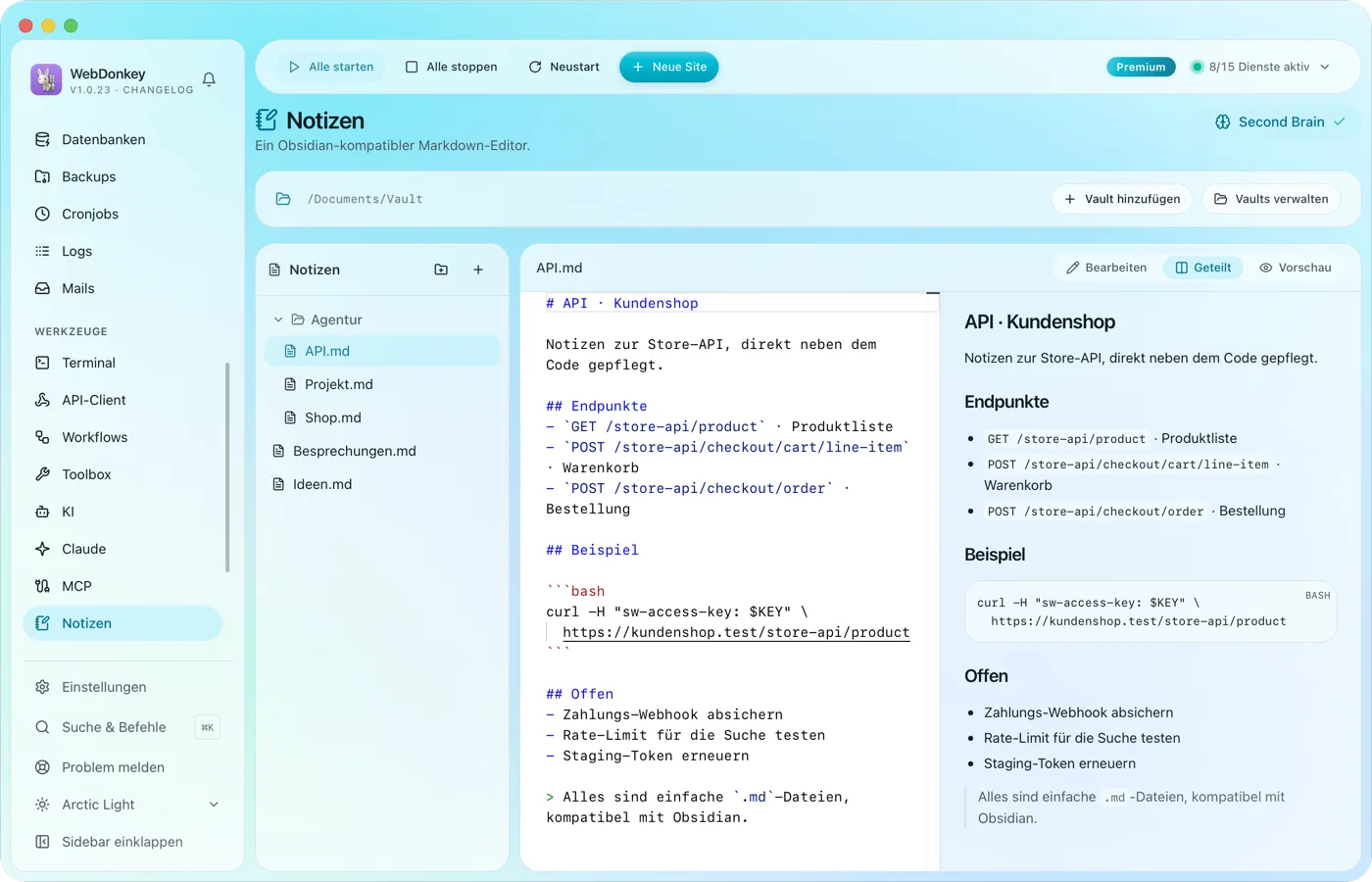This screenshot has height=882, width=1372.
Task: Open Projekt.md note
Action: coord(382,384)
